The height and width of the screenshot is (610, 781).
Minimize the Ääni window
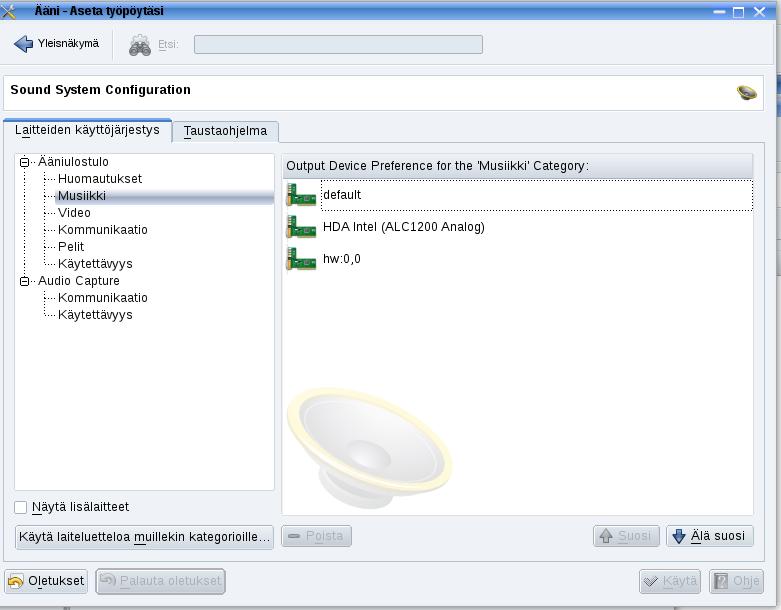(719, 11)
